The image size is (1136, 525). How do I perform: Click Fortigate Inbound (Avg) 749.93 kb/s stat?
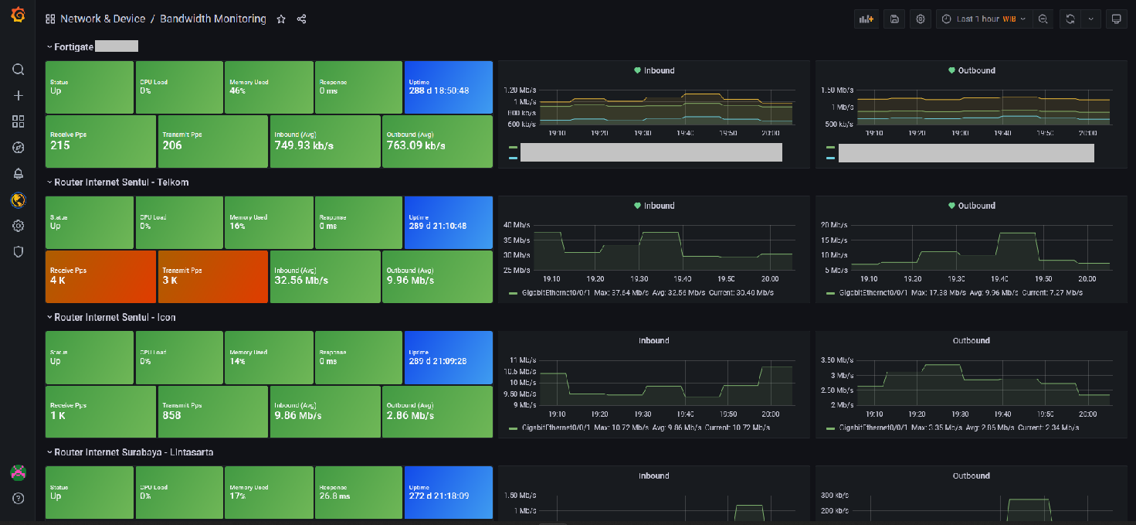pos(325,141)
